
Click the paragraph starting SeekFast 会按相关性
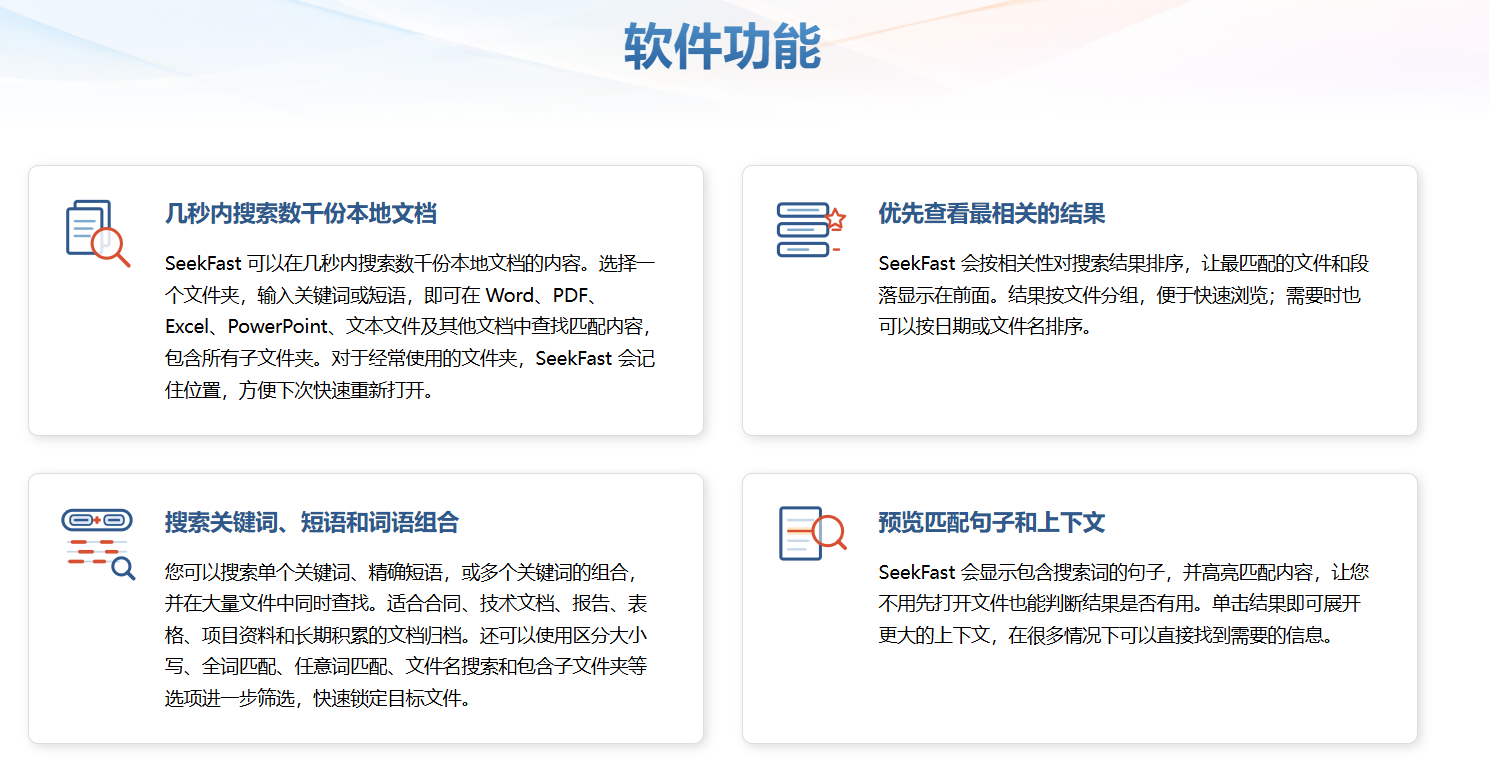[1124, 295]
